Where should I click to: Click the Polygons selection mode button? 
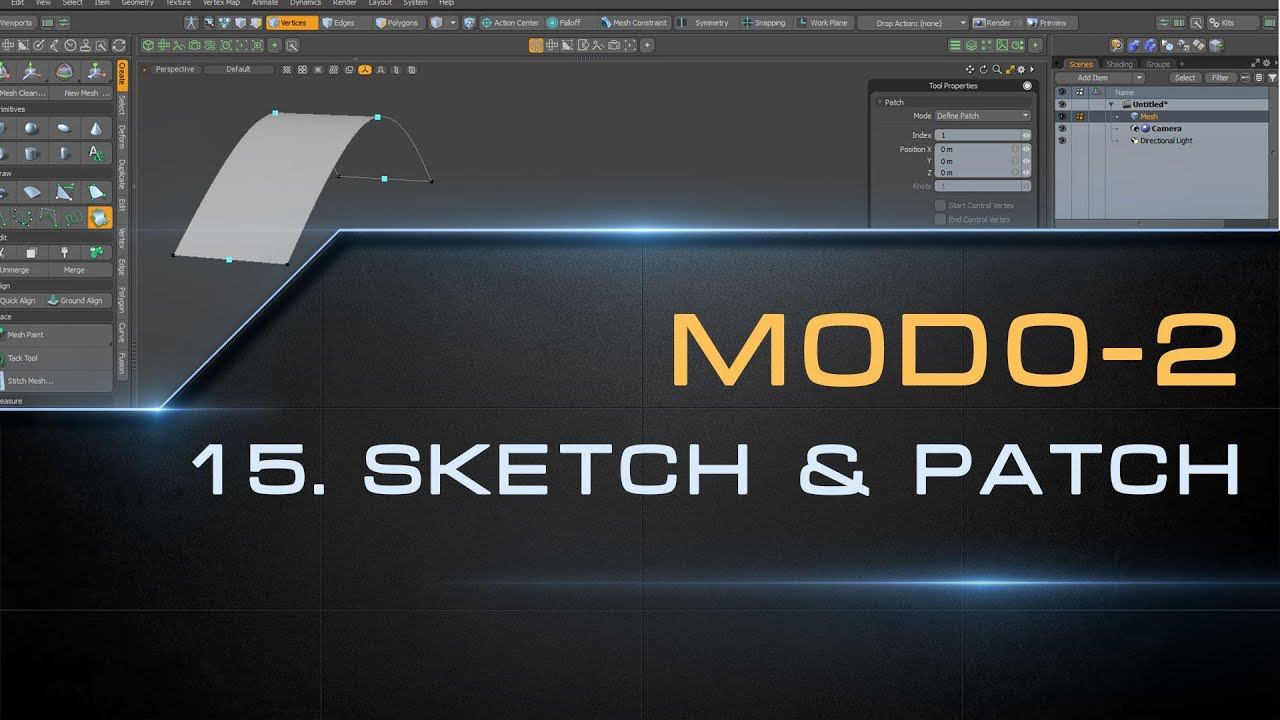pos(396,22)
